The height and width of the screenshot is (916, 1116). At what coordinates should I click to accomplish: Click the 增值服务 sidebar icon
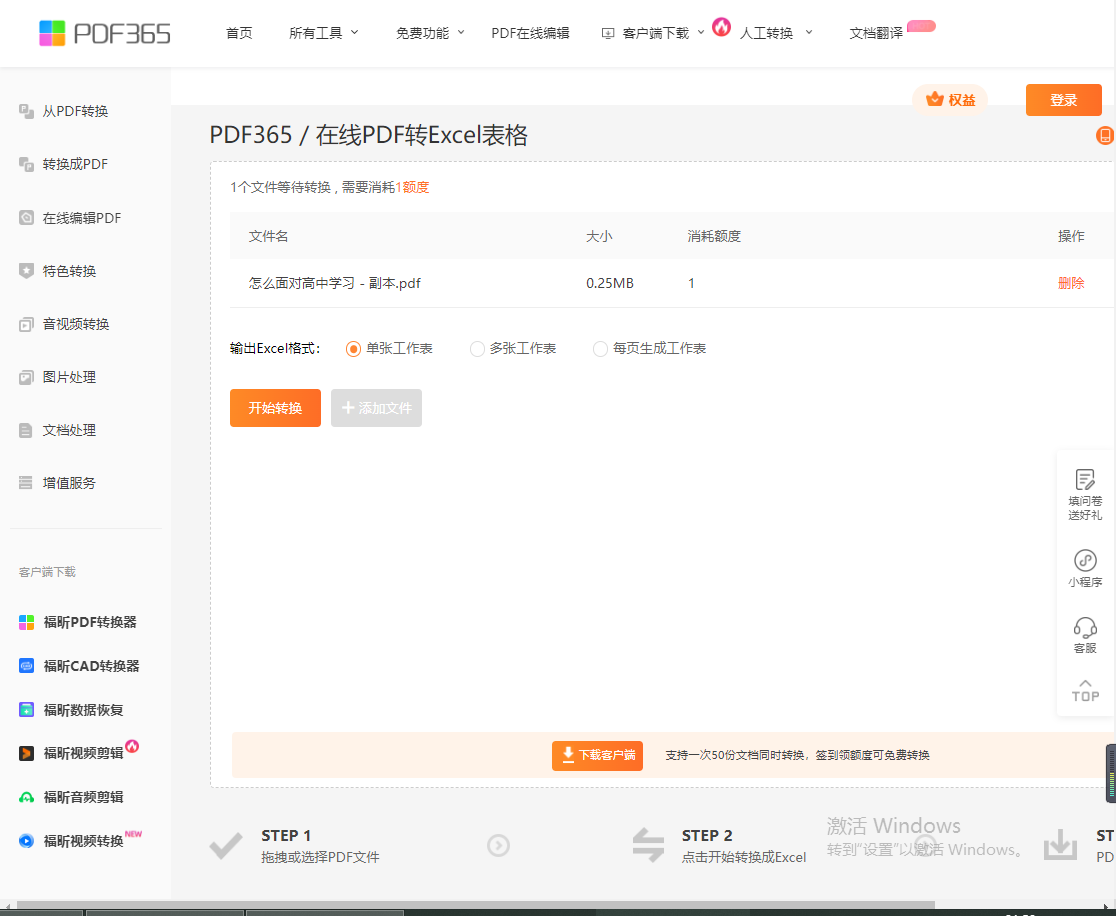pos(26,483)
